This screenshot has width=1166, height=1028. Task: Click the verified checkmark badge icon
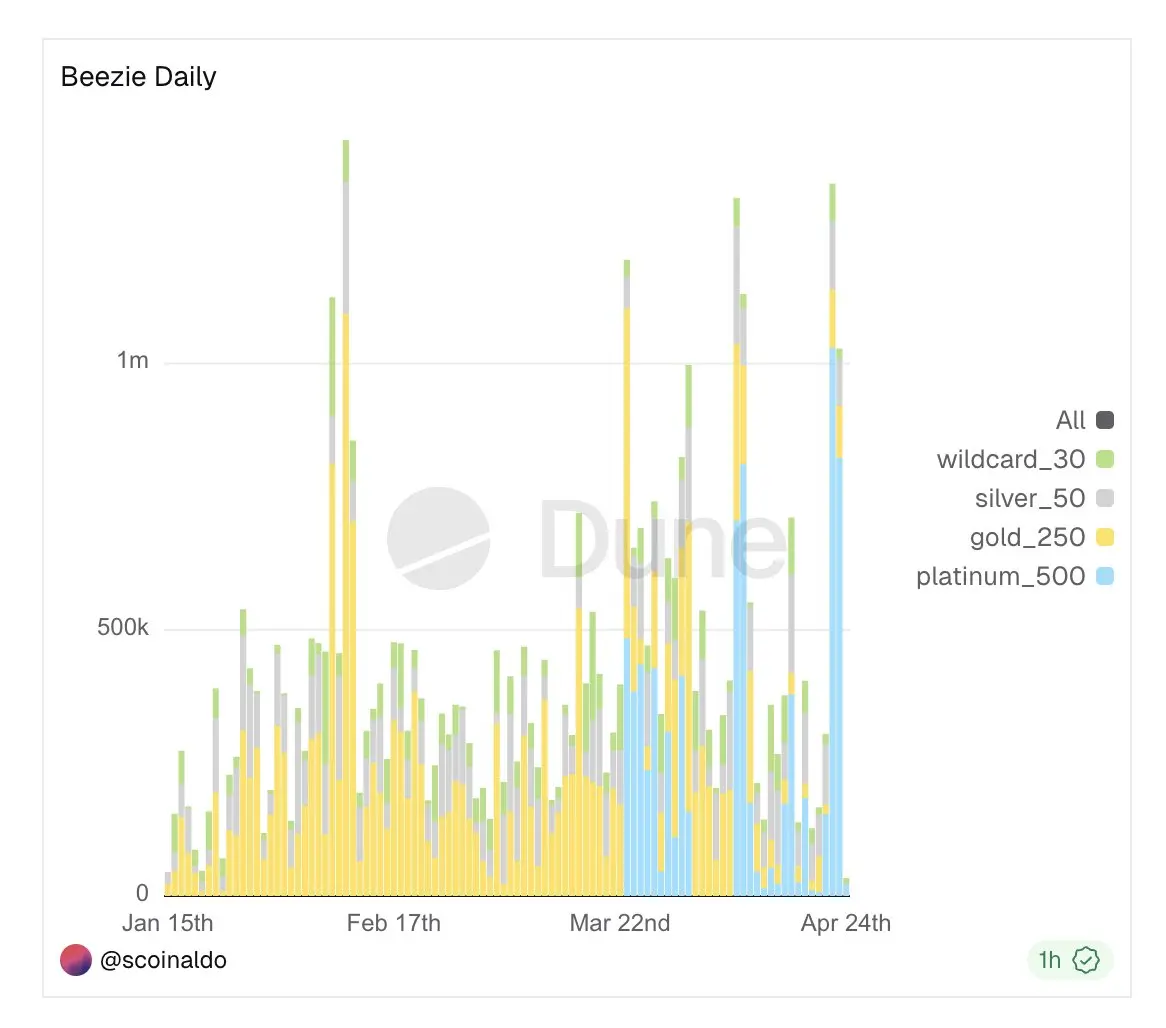1086,960
